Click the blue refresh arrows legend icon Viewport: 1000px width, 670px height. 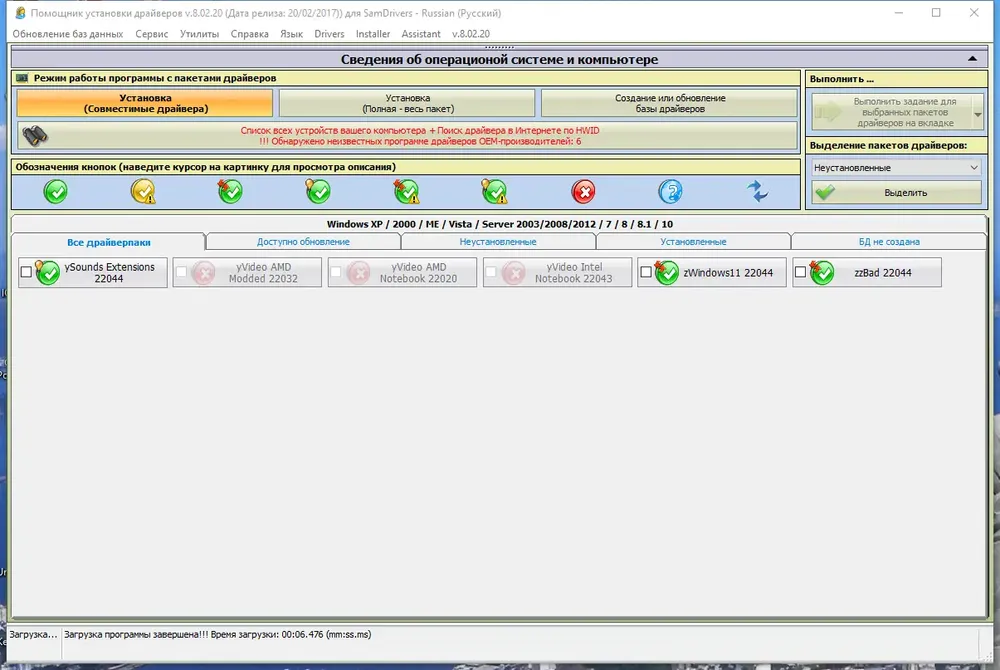(x=758, y=191)
